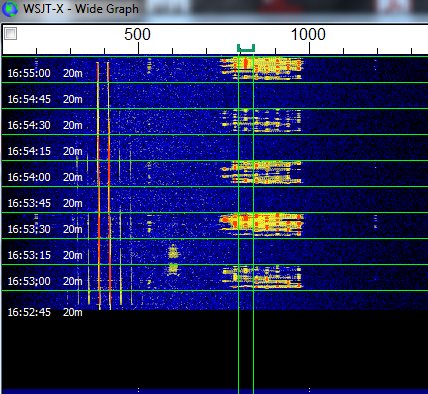Click the small yellow signal below 500 in top row

pos(149,65)
